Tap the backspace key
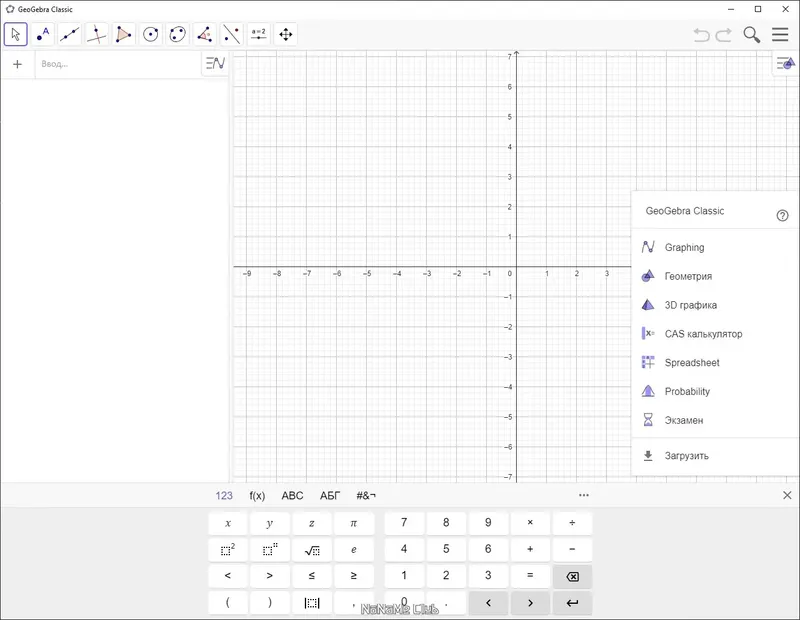The width and height of the screenshot is (800, 620). tap(572, 576)
